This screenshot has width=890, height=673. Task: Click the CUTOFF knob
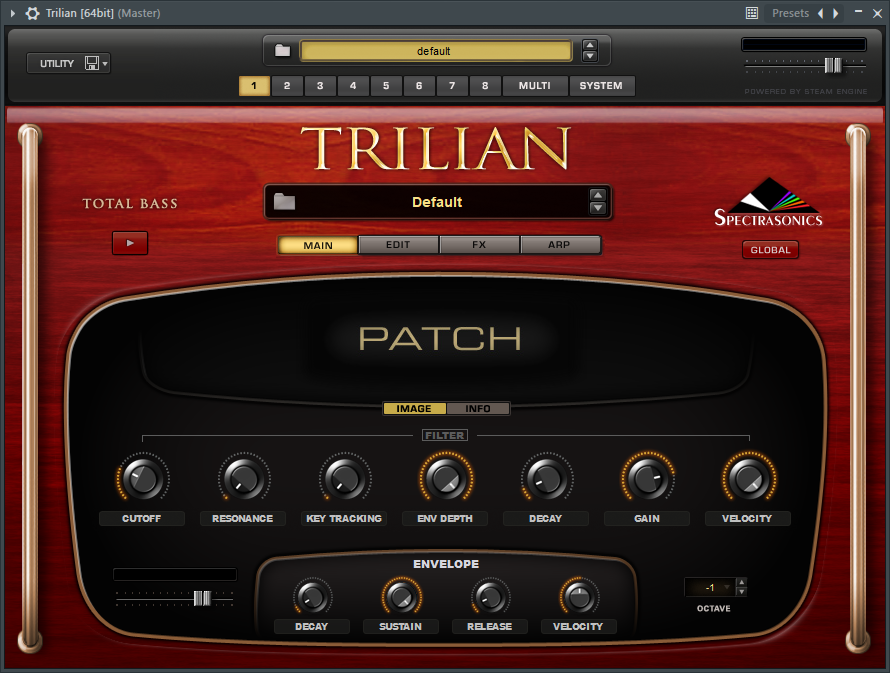tap(143, 479)
